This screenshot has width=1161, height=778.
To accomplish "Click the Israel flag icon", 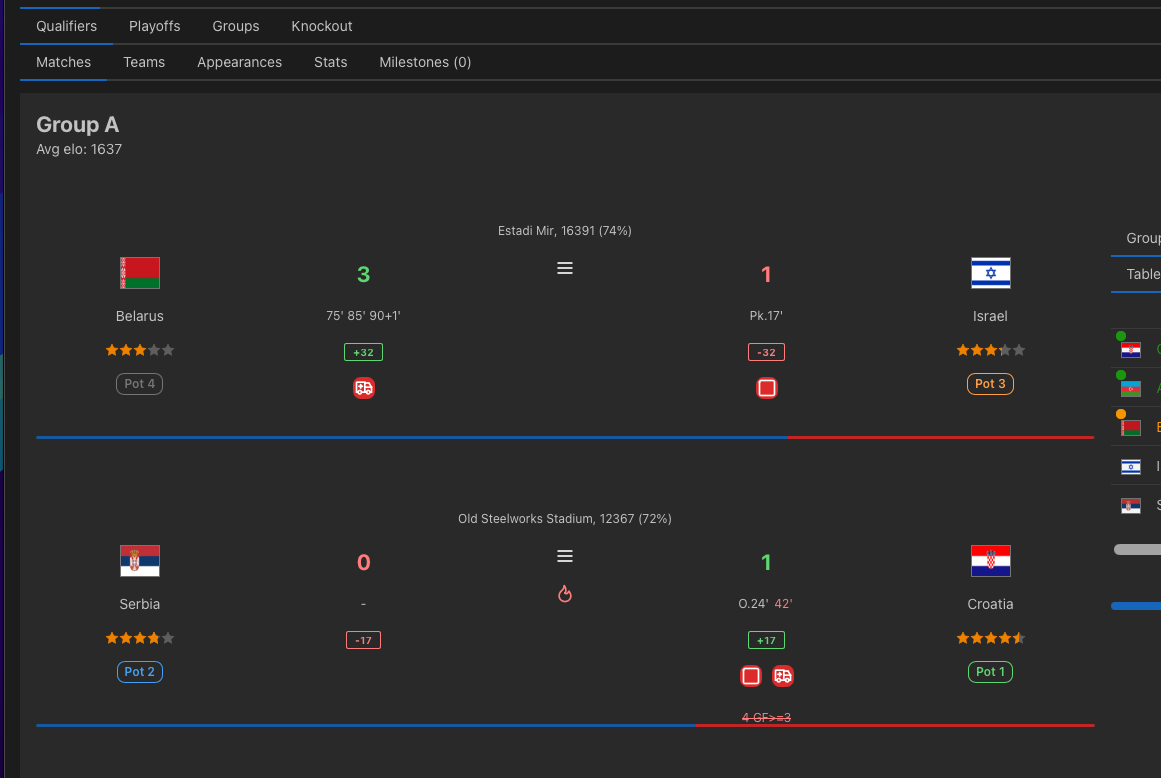I will click(991, 273).
